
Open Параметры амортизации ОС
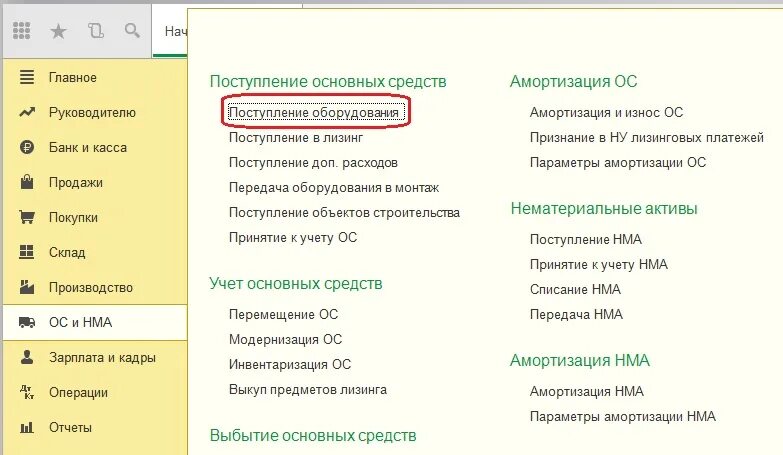[618, 163]
